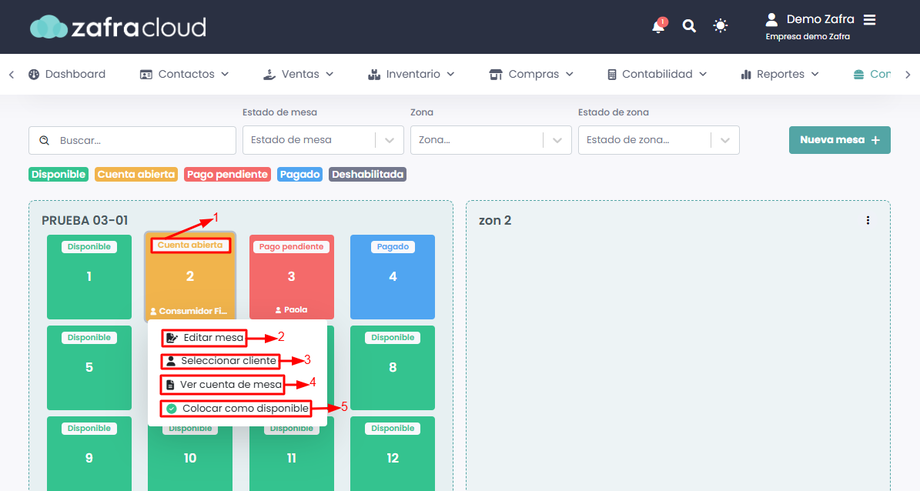Choose Seleccionar cliente from context menu
This screenshot has width=920, height=491.
pos(221,361)
